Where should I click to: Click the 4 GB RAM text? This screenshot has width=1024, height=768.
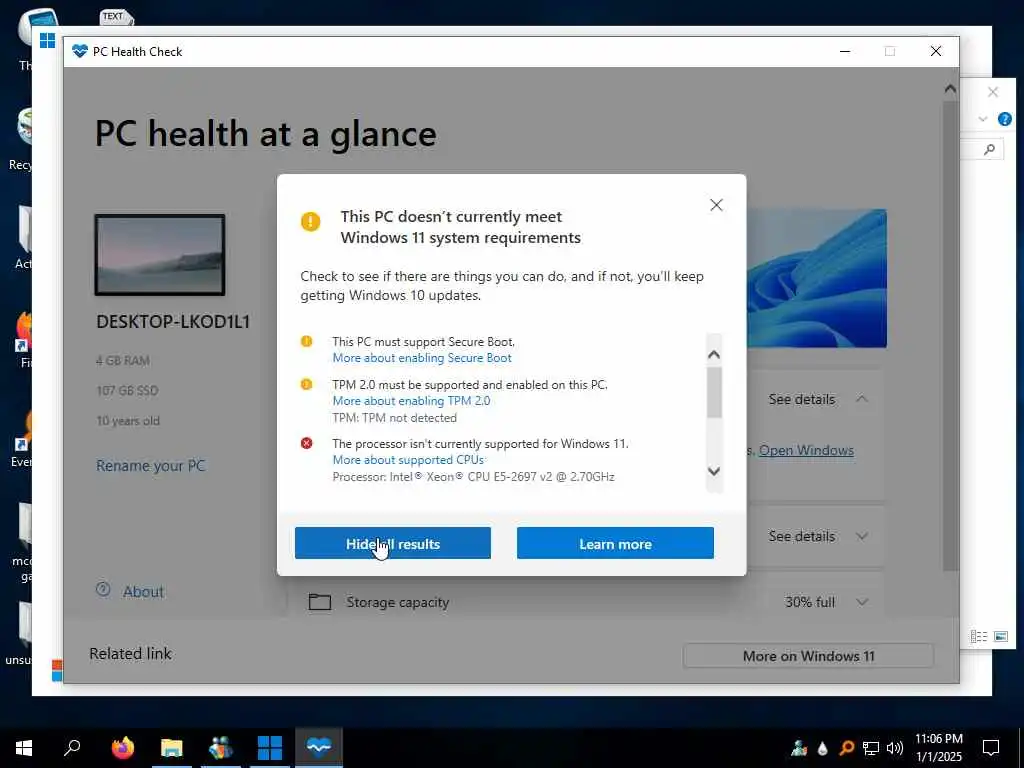pos(123,360)
